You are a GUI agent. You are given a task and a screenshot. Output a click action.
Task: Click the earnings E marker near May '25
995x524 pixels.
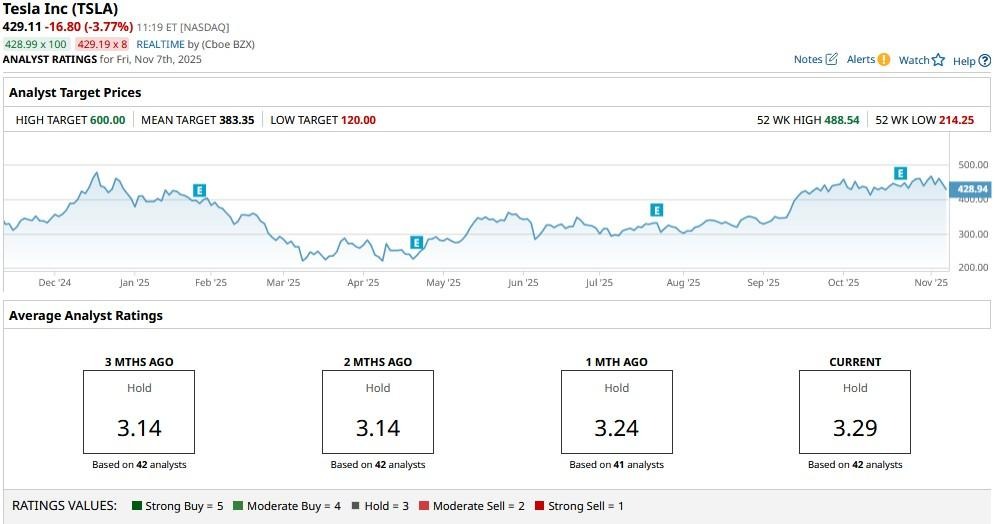(x=416, y=242)
